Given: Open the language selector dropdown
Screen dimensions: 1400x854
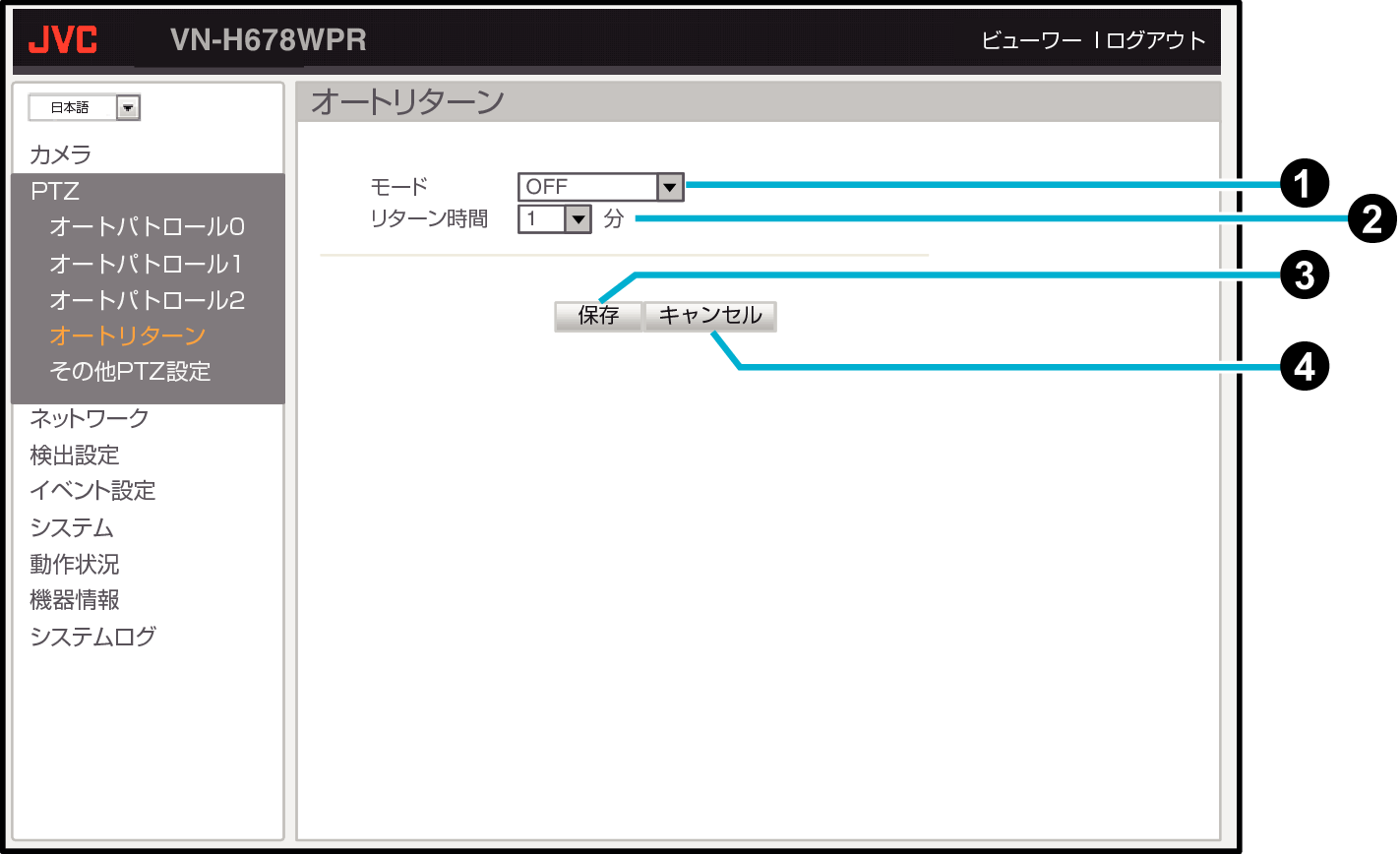Looking at the screenshot, I should pyautogui.click(x=85, y=107).
